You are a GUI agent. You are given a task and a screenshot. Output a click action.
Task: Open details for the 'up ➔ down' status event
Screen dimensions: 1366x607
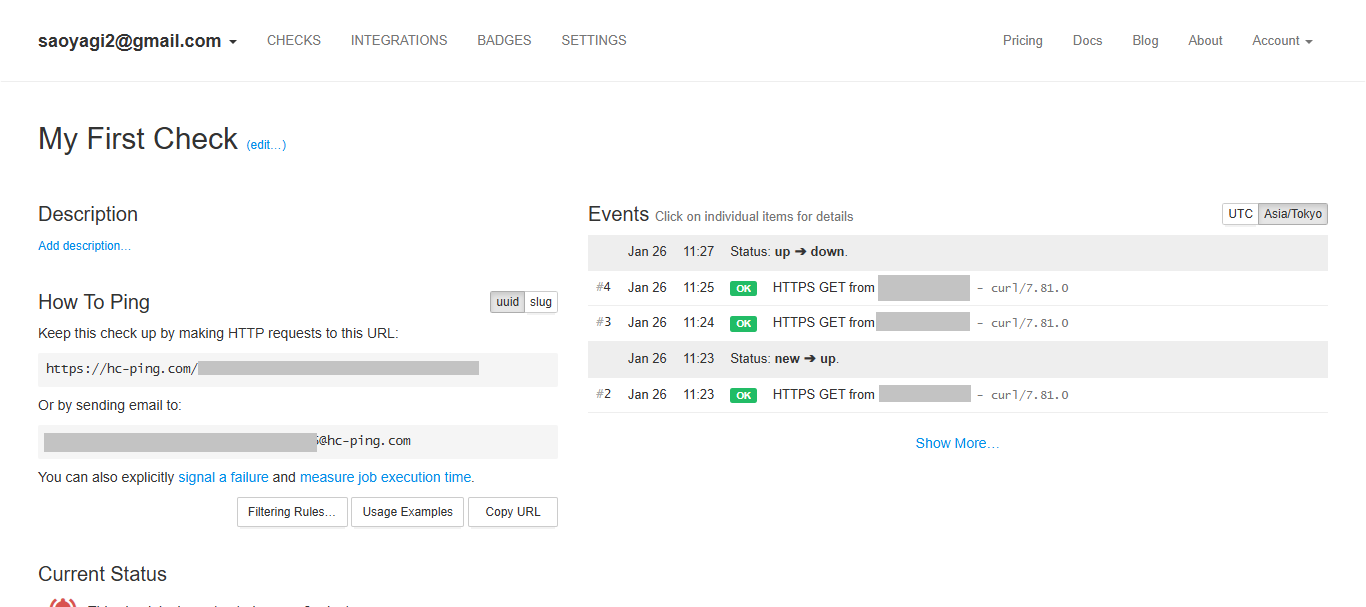(x=958, y=252)
